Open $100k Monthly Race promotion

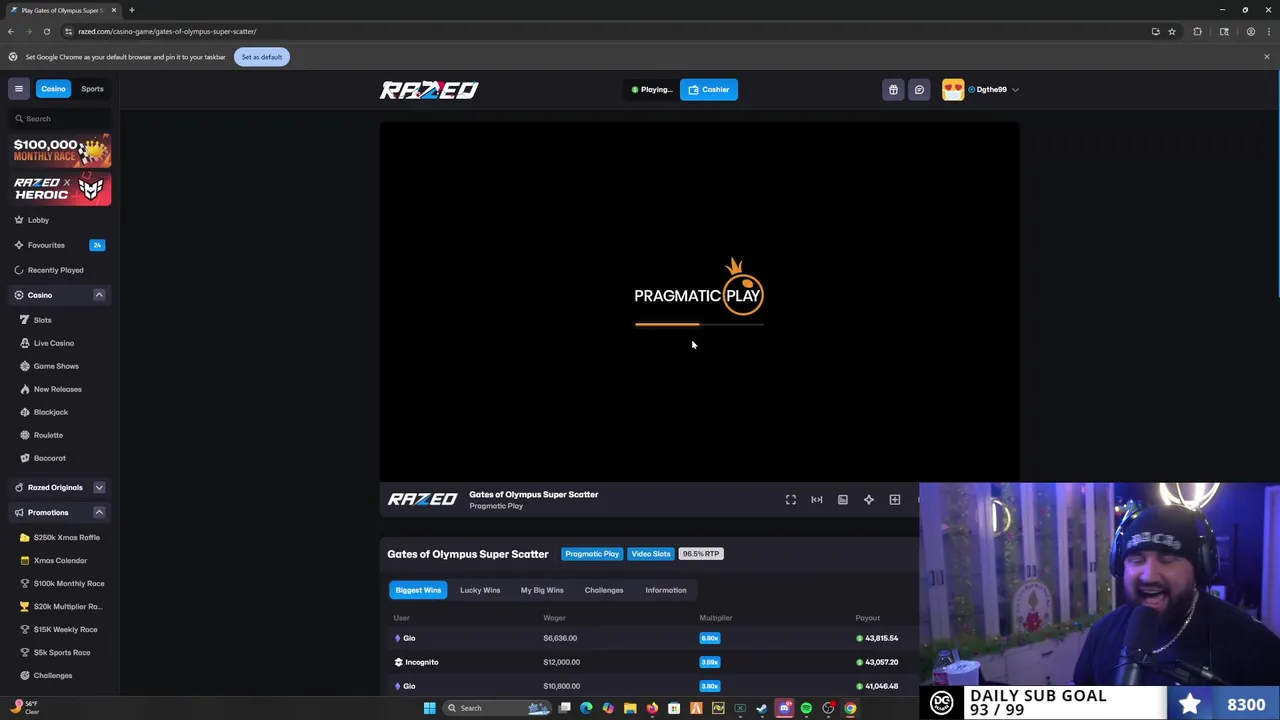coord(68,583)
